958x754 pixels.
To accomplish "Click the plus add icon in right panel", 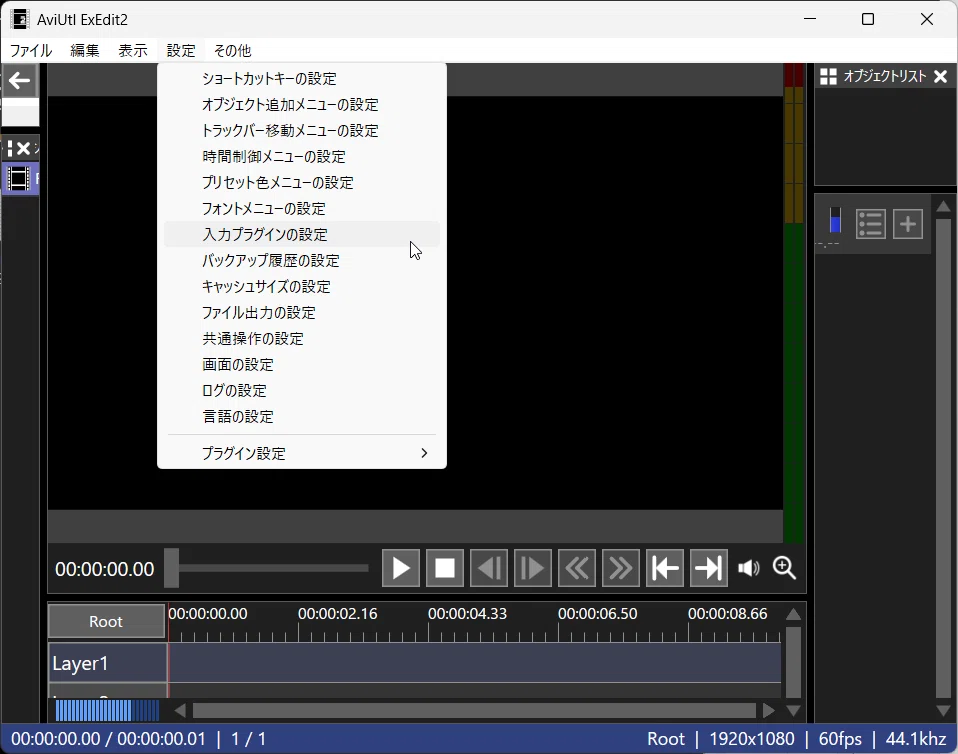I will 908,224.
